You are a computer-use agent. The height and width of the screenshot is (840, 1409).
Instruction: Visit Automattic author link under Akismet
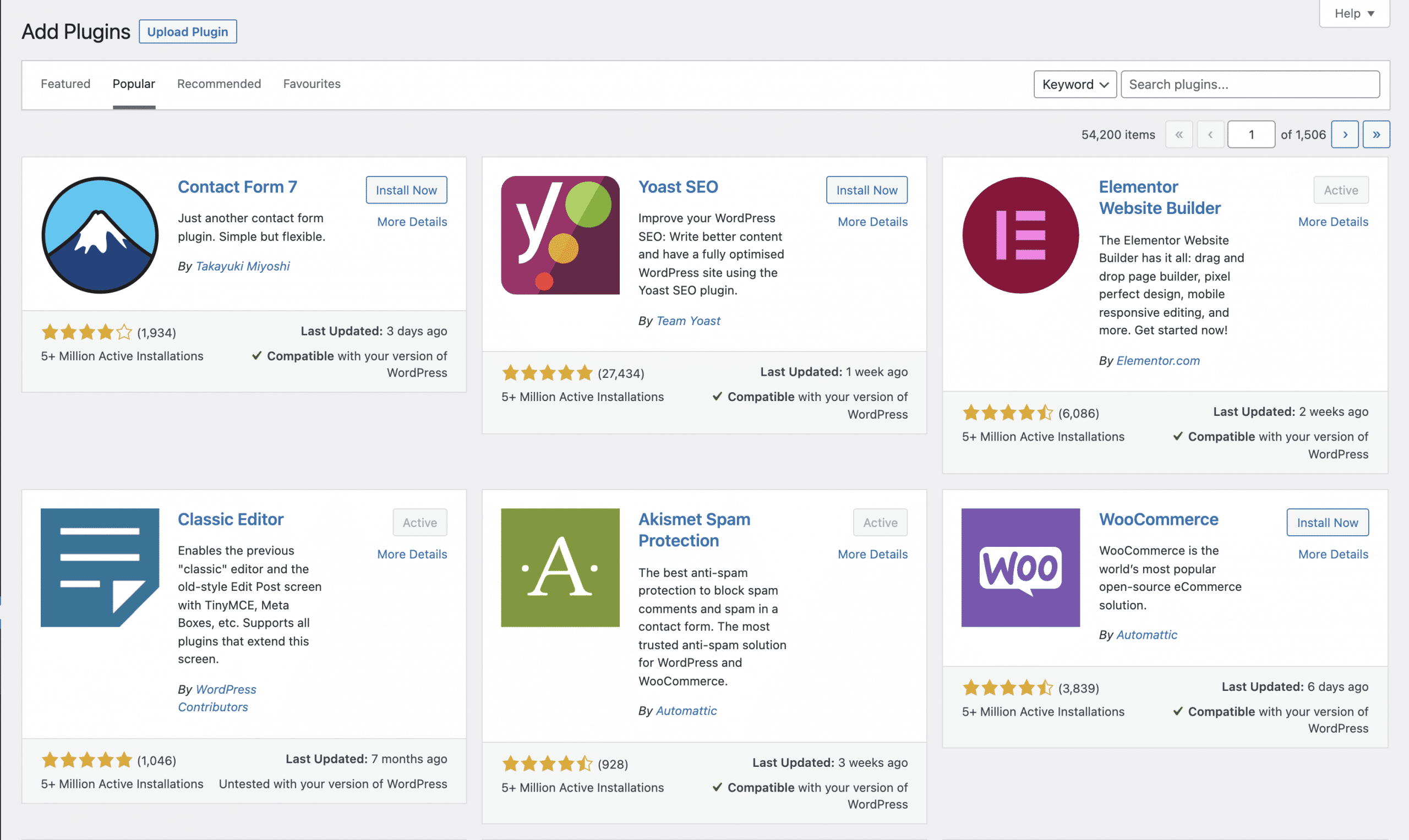click(686, 710)
